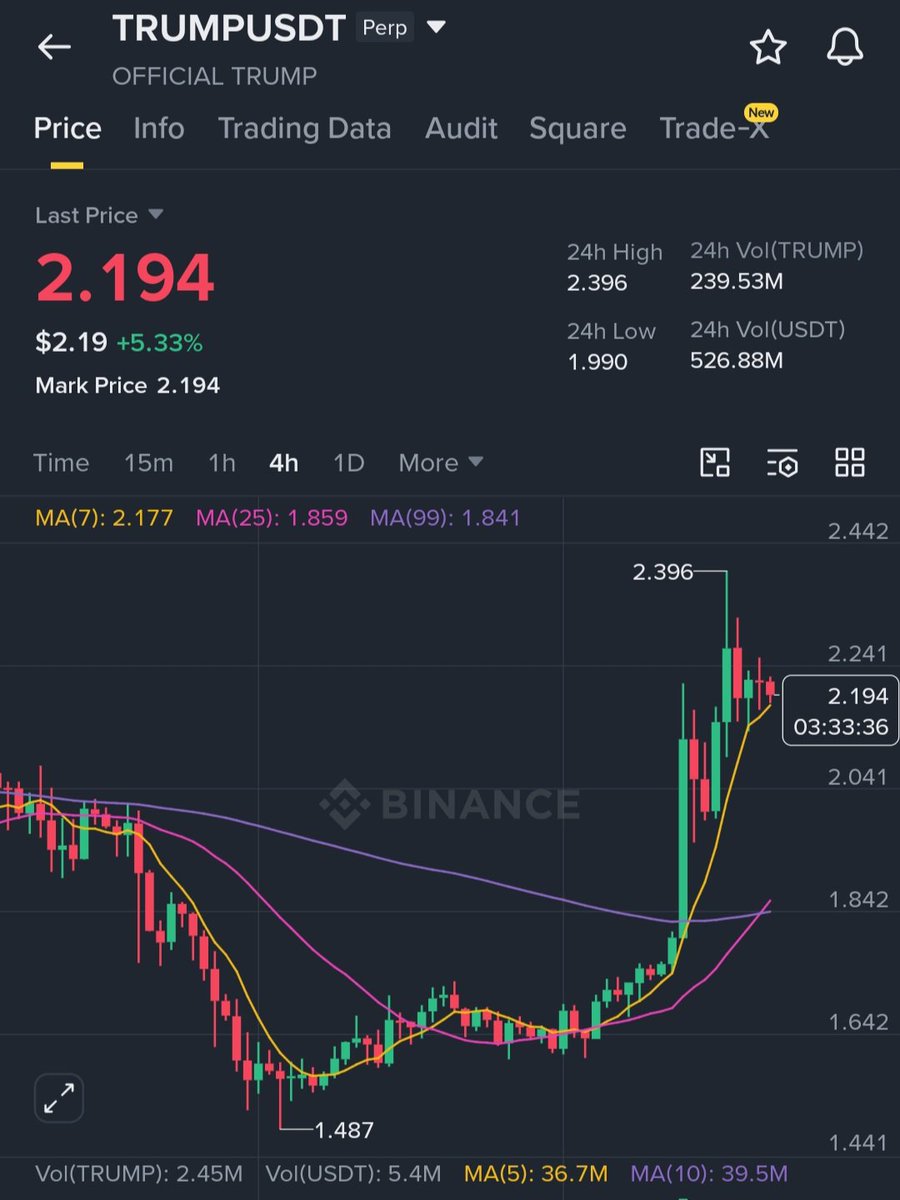The image size is (900, 1200).
Task: Tap the 2.396 high marker on chart
Action: [x=662, y=572]
